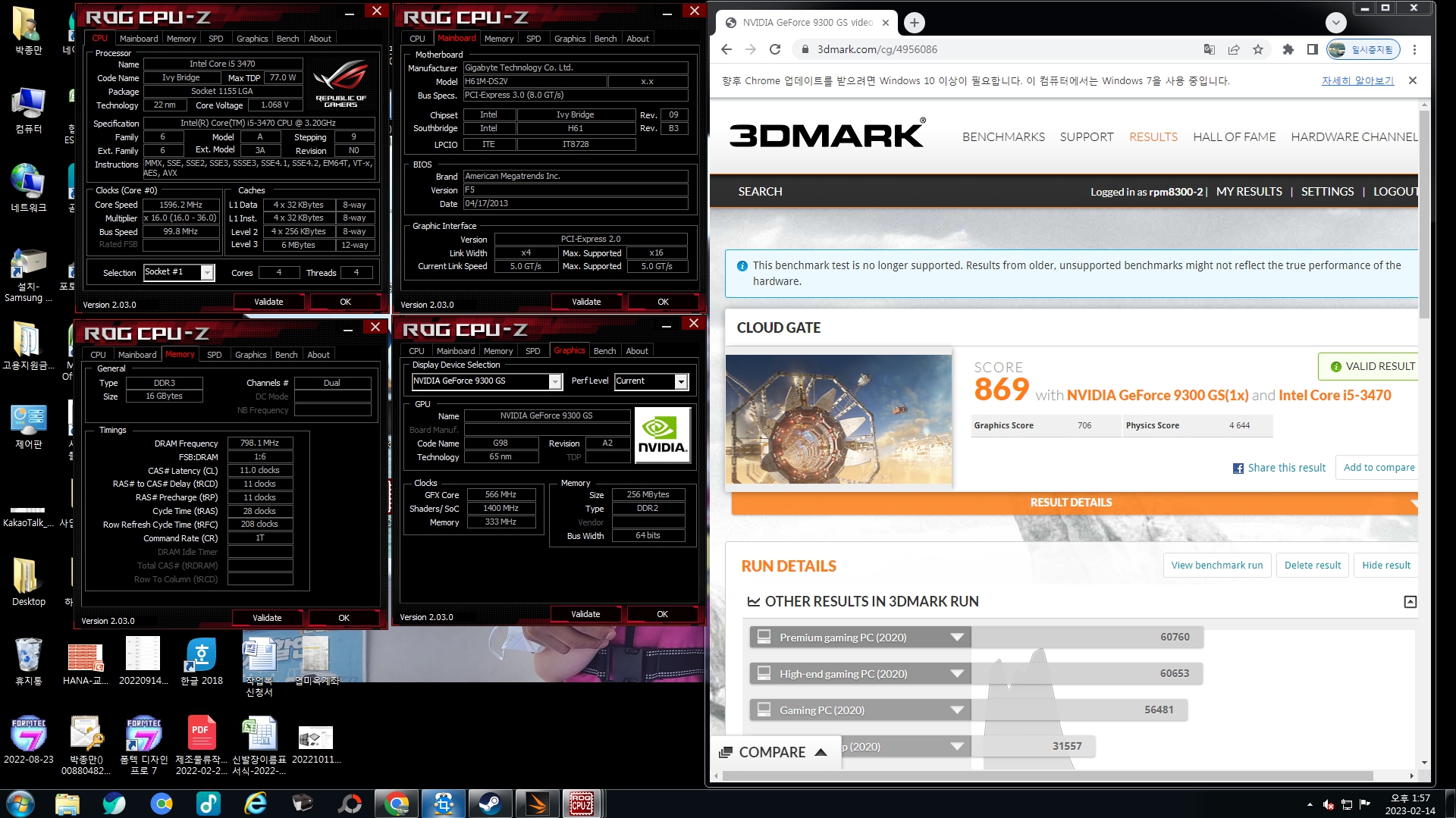The image size is (1456, 818).
Task: Open the 휴지통 recycle bin desktop icon
Action: [29, 661]
